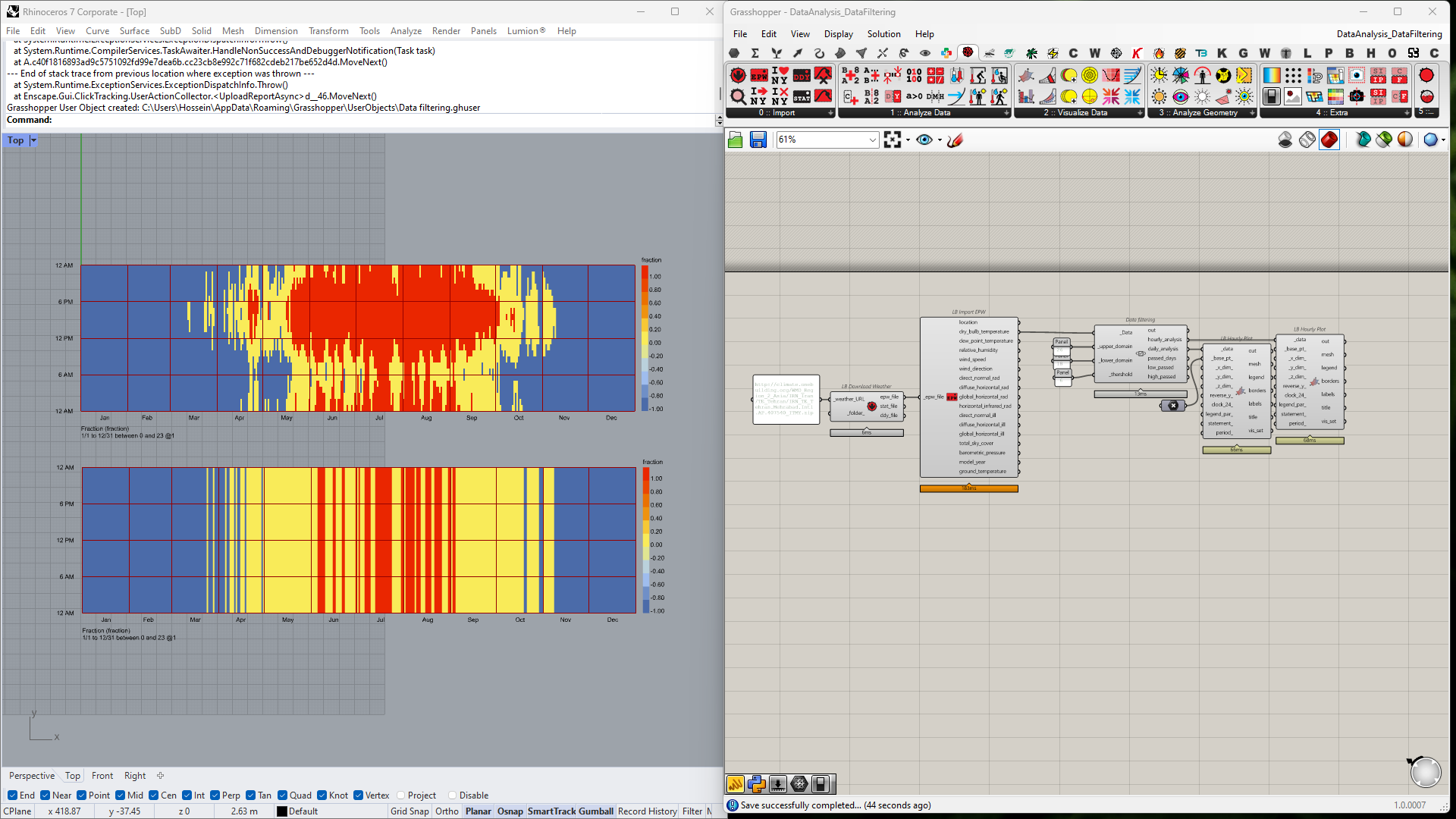This screenshot has width=1456, height=819.
Task: Click the Sunpath icon in Analyze Geometry
Action: pyautogui.click(x=1159, y=75)
